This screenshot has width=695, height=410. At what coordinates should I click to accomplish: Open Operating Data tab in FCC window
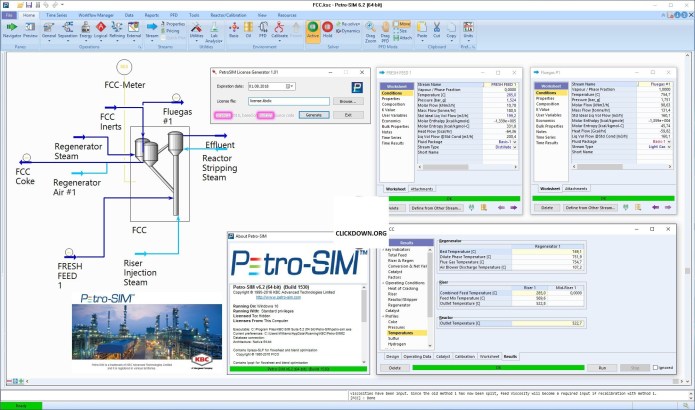(417, 356)
